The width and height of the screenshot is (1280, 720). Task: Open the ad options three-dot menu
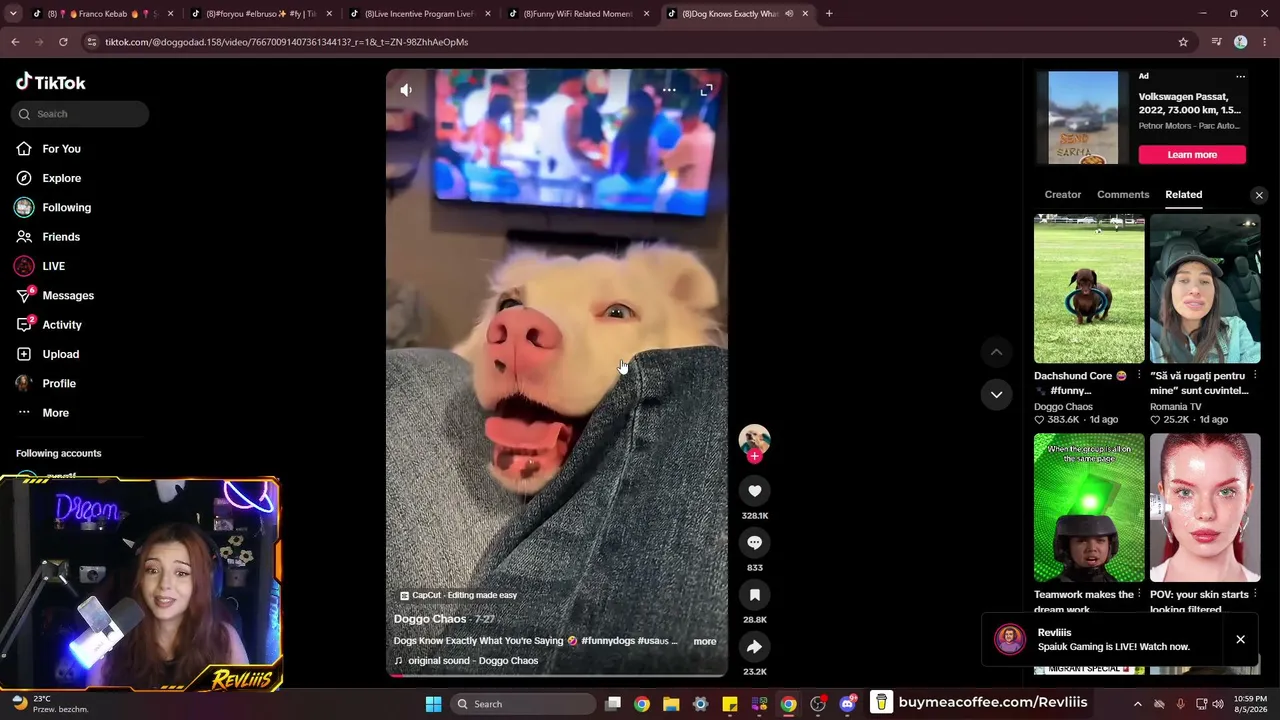(x=1240, y=76)
